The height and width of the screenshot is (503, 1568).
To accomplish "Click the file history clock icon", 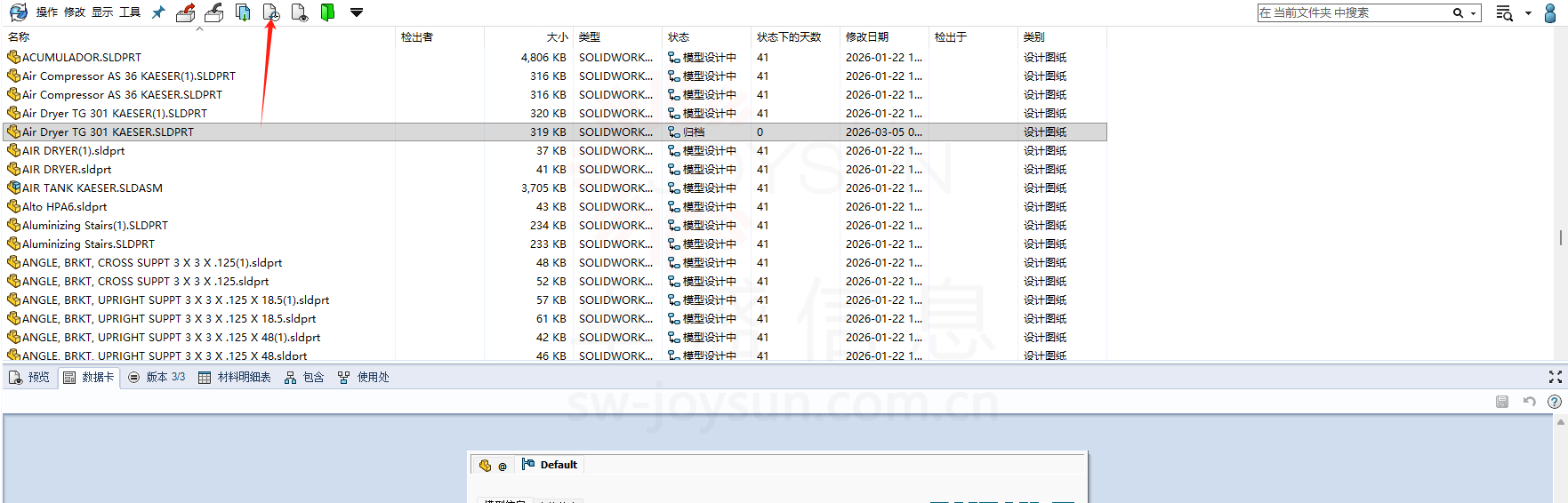I will [271, 12].
